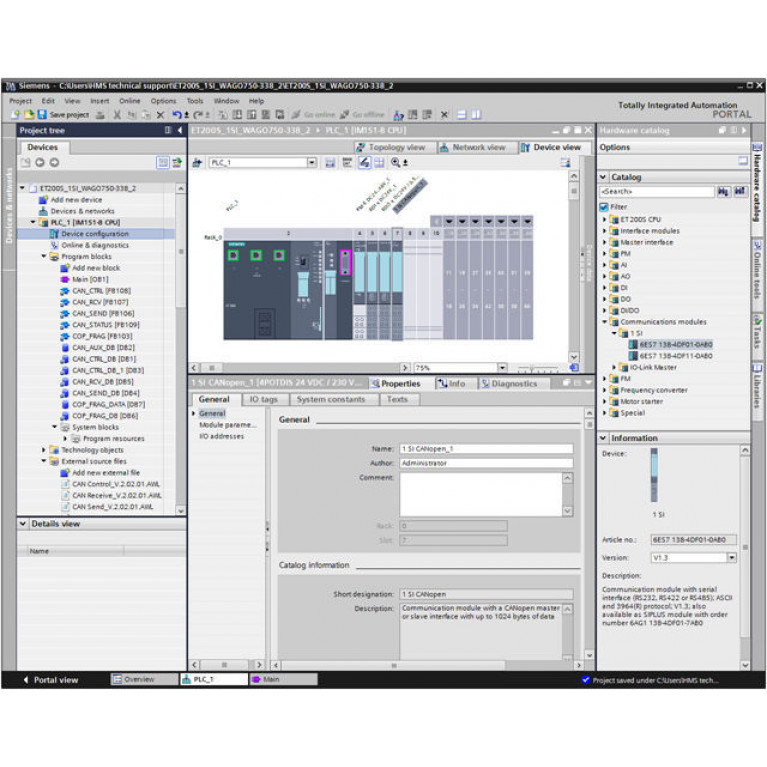
Task: Switch to System constants tab
Action: click(x=331, y=400)
